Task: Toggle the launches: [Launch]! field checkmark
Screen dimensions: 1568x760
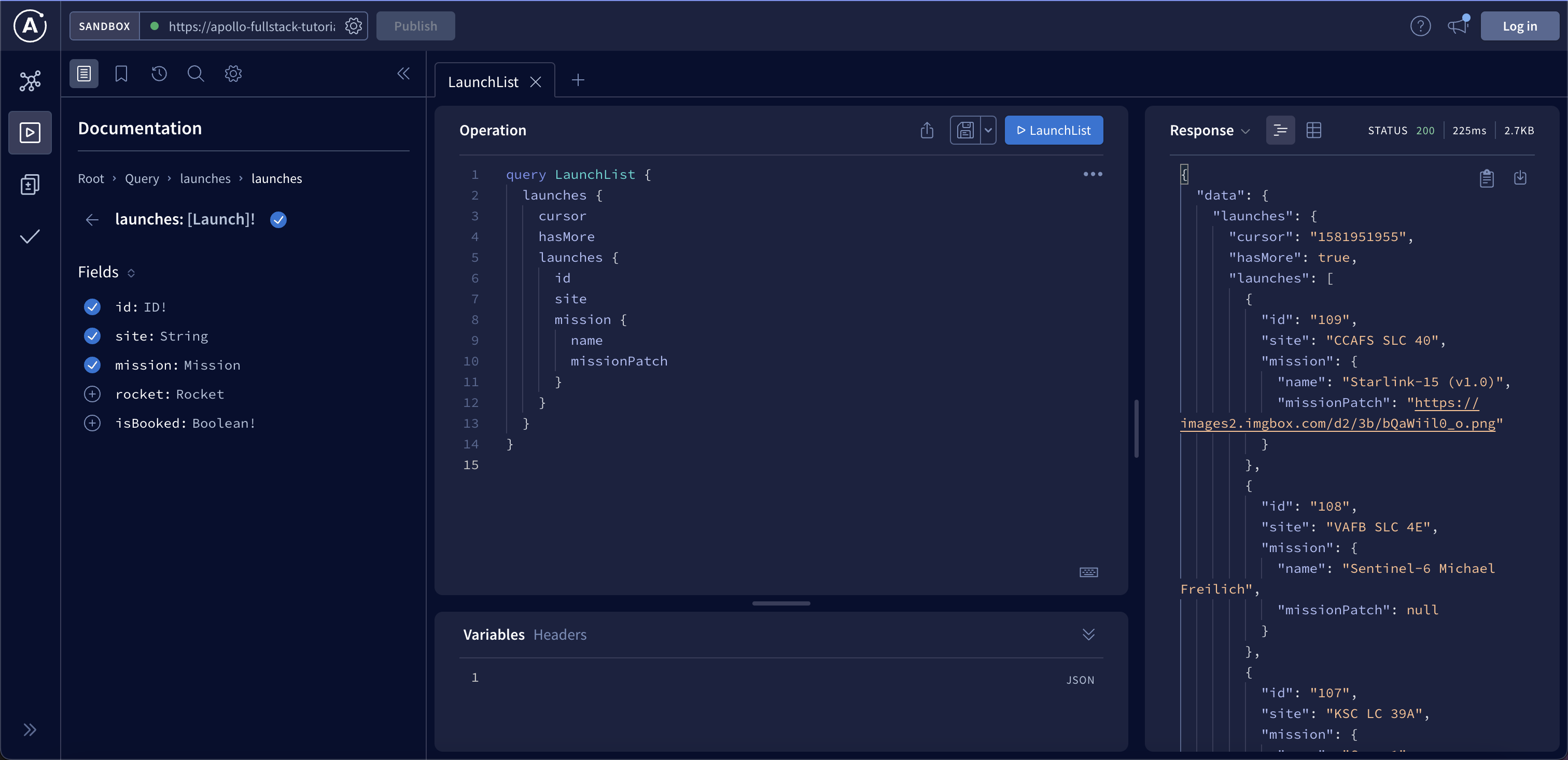Action: (278, 220)
